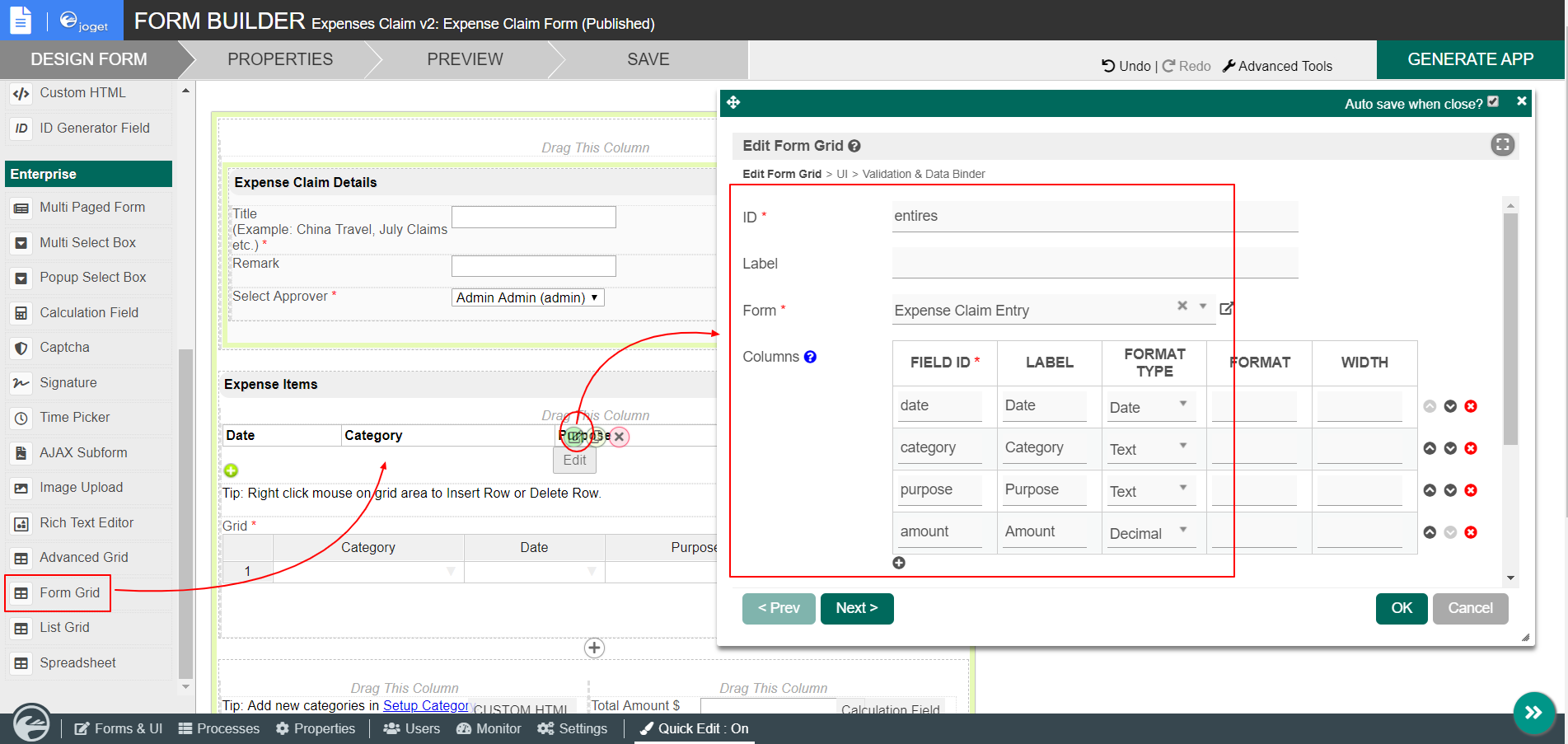Click the red delete icon for date row
This screenshot has width=1568, height=744.
tap(1471, 406)
